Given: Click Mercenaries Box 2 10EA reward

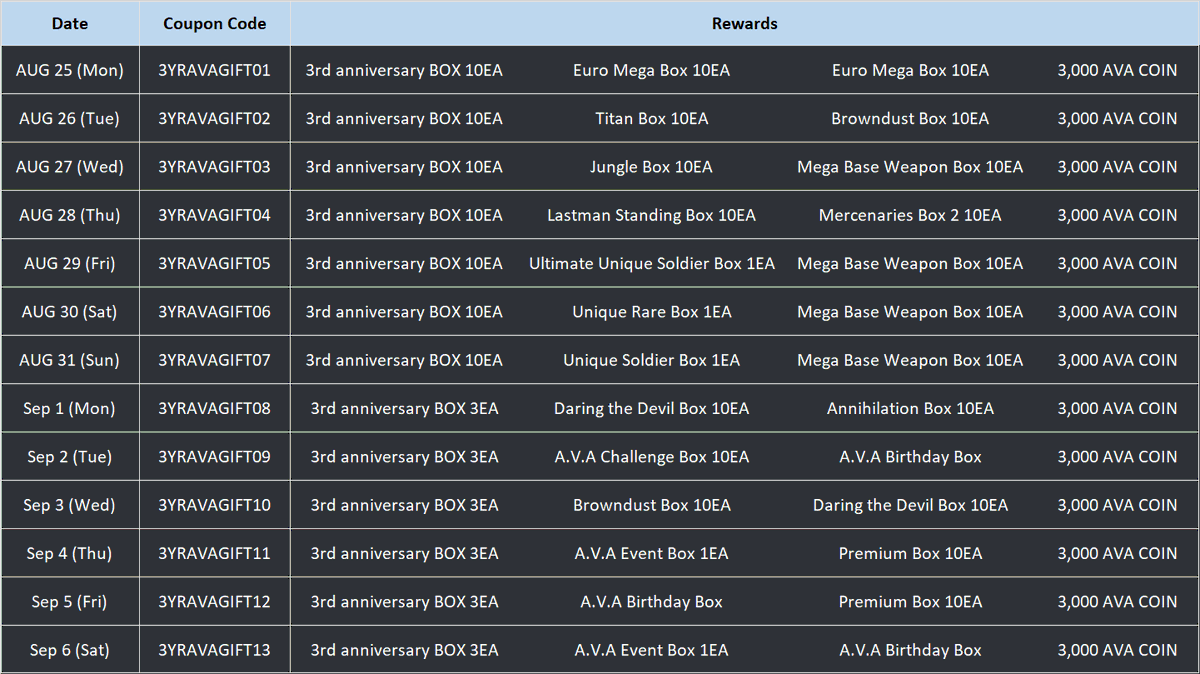Looking at the screenshot, I should point(910,215).
